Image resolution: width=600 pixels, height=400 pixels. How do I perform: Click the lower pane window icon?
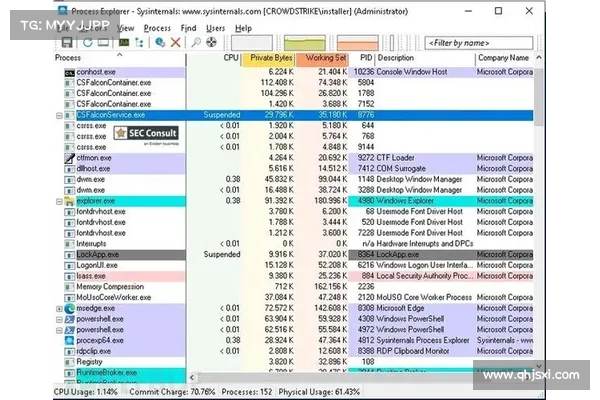point(103,42)
